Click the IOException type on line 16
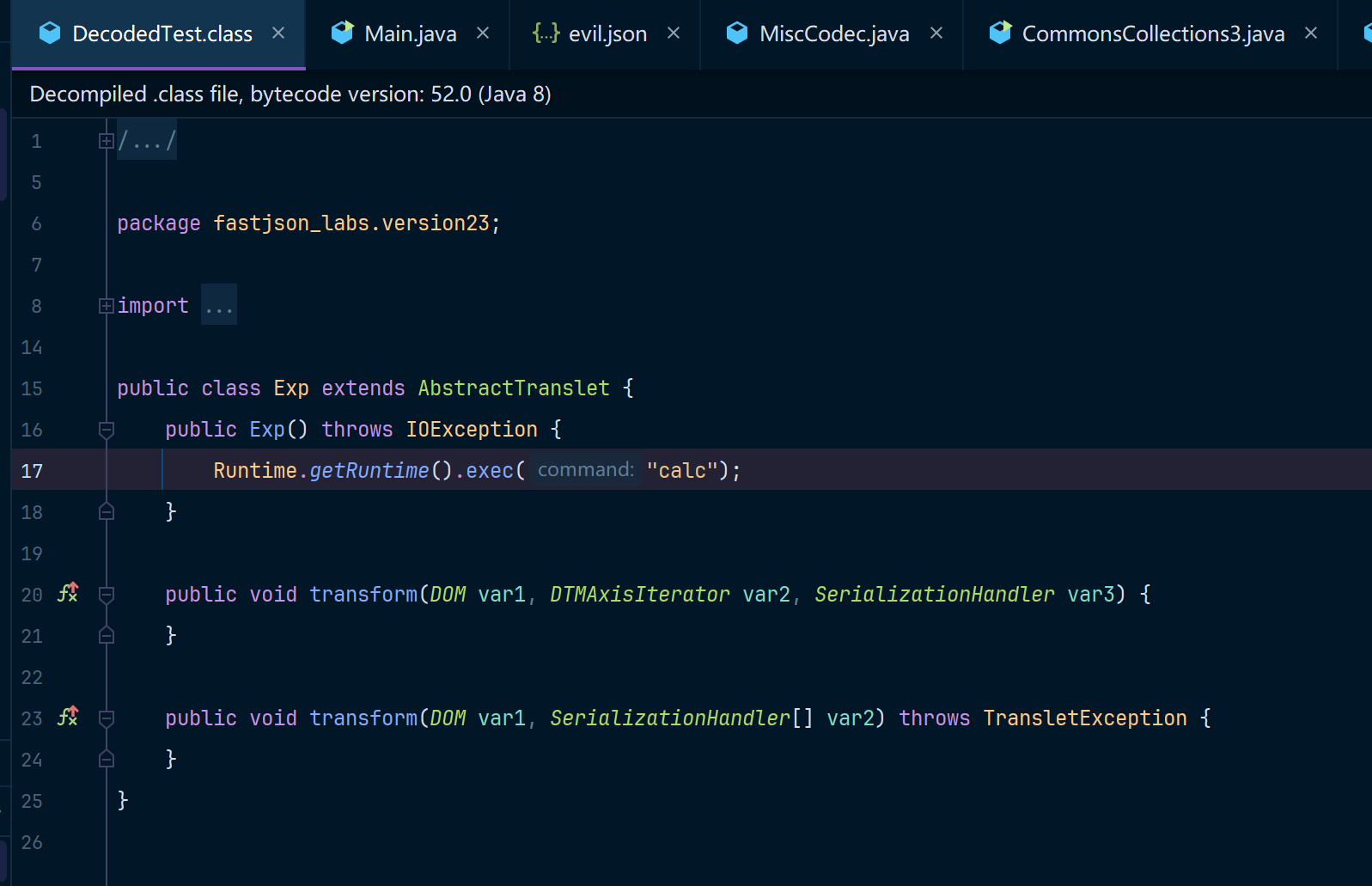The width and height of the screenshot is (1372, 886). [472, 430]
